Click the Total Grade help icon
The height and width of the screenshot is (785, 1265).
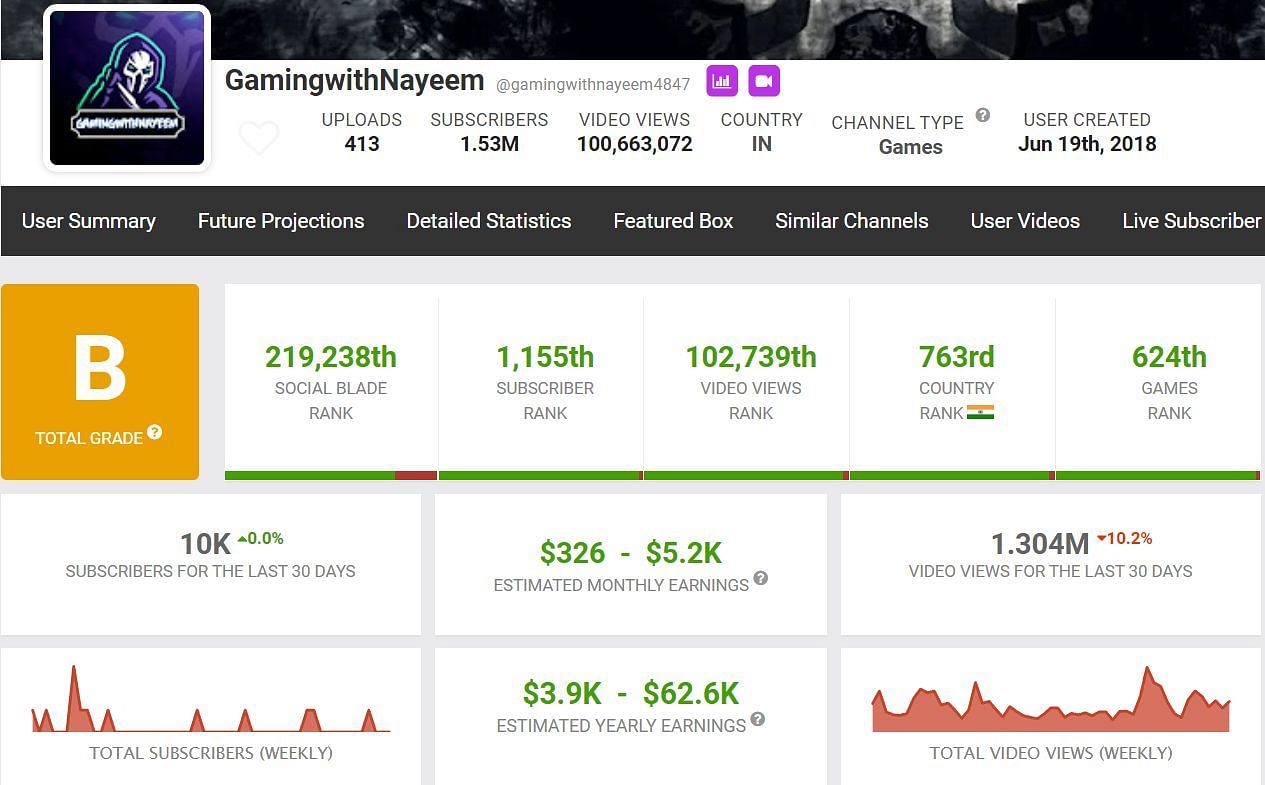click(155, 433)
